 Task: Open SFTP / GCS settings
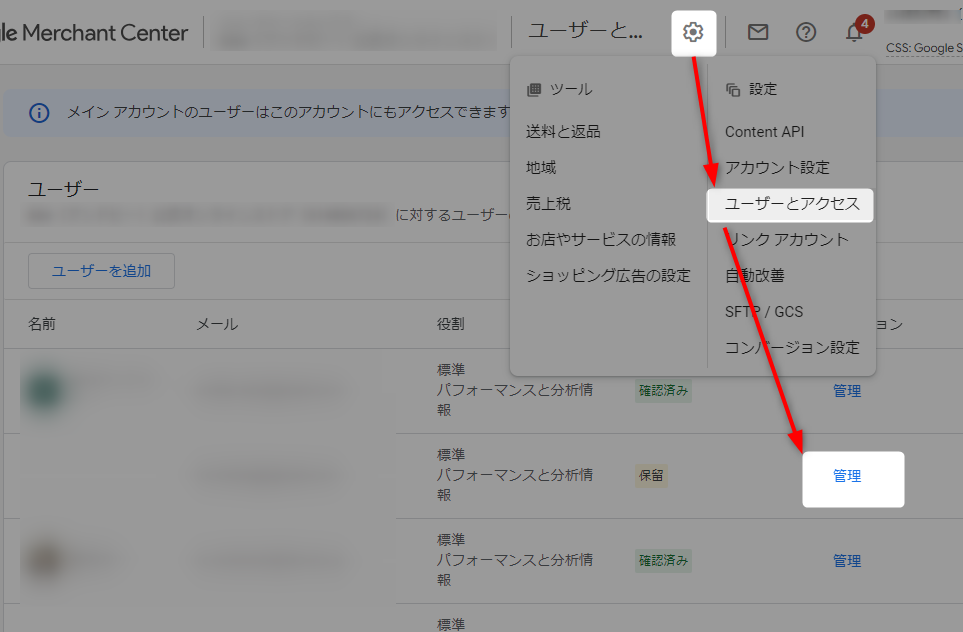[x=764, y=312]
